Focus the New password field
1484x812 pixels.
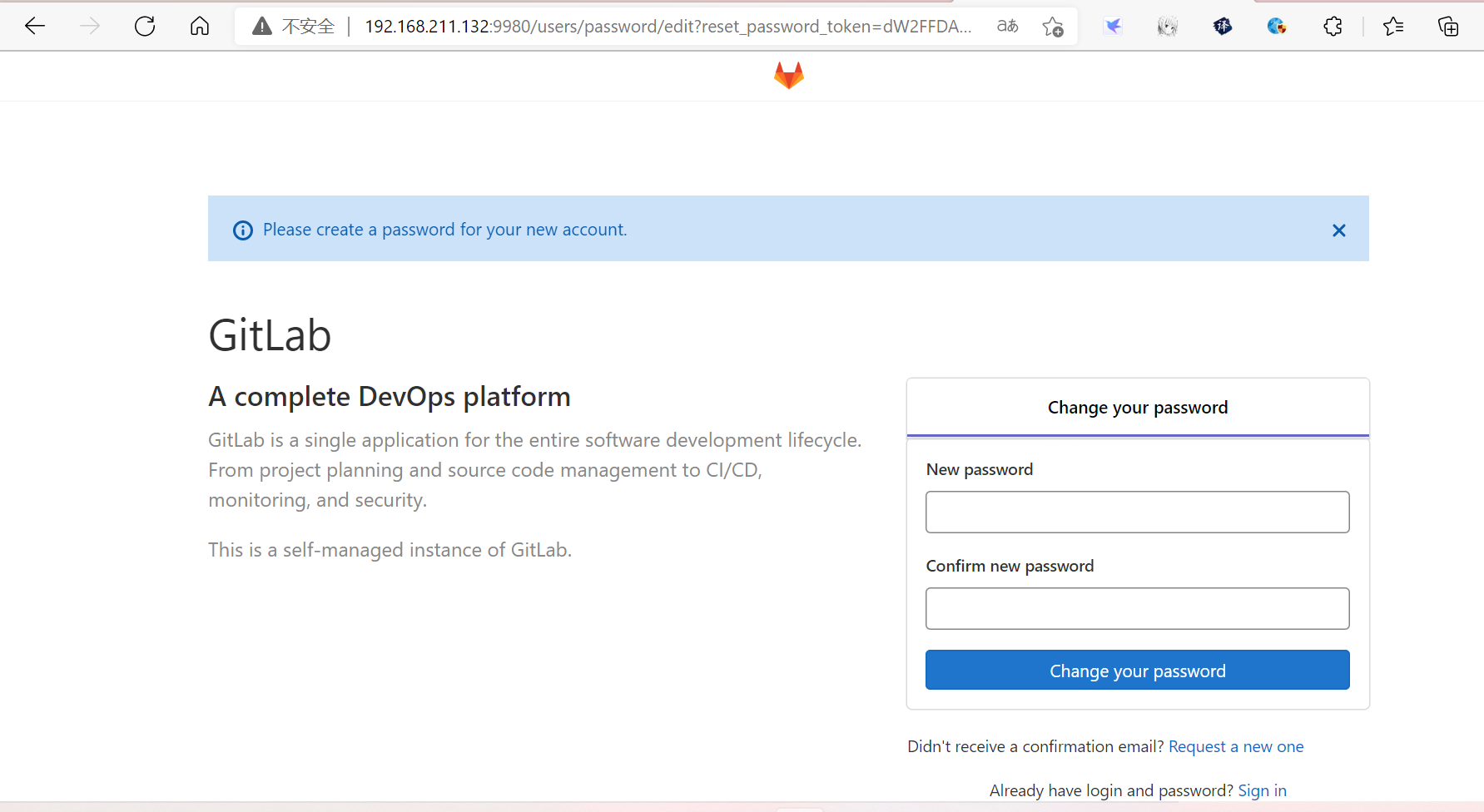1138,512
